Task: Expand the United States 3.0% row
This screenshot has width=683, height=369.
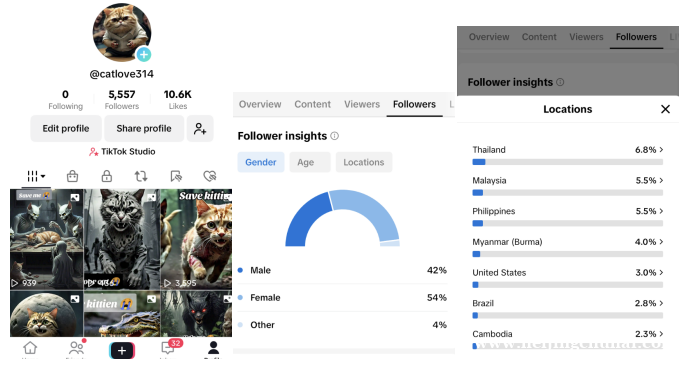Action: tap(568, 278)
